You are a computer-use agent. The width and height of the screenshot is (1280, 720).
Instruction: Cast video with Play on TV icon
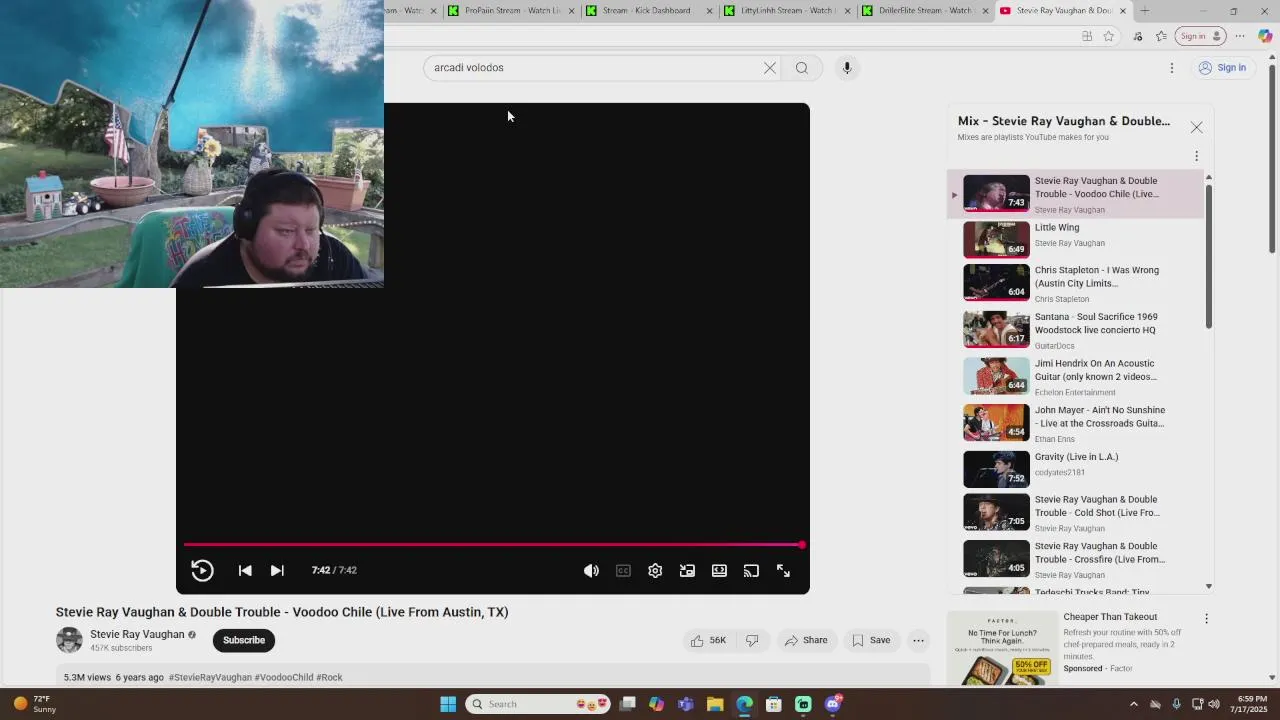click(751, 570)
